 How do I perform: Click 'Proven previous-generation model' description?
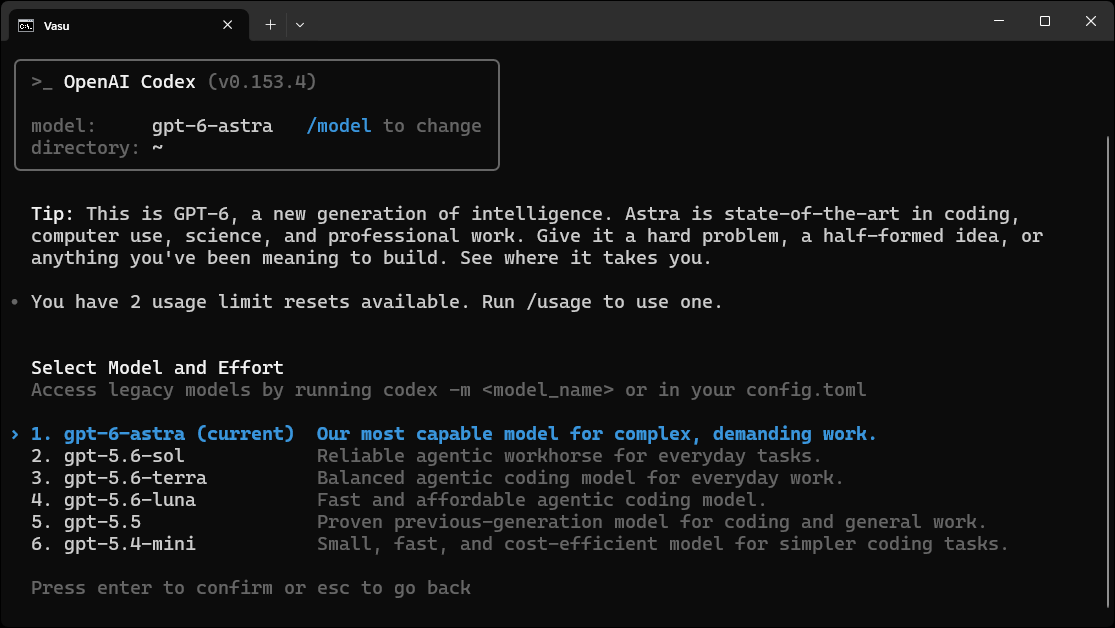click(652, 522)
